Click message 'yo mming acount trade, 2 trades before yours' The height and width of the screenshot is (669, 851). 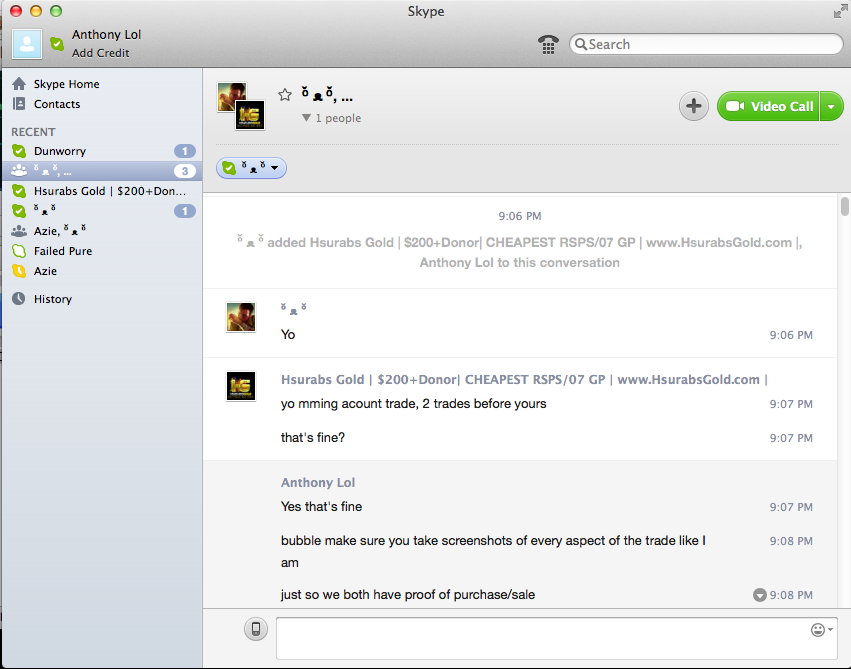click(x=414, y=404)
